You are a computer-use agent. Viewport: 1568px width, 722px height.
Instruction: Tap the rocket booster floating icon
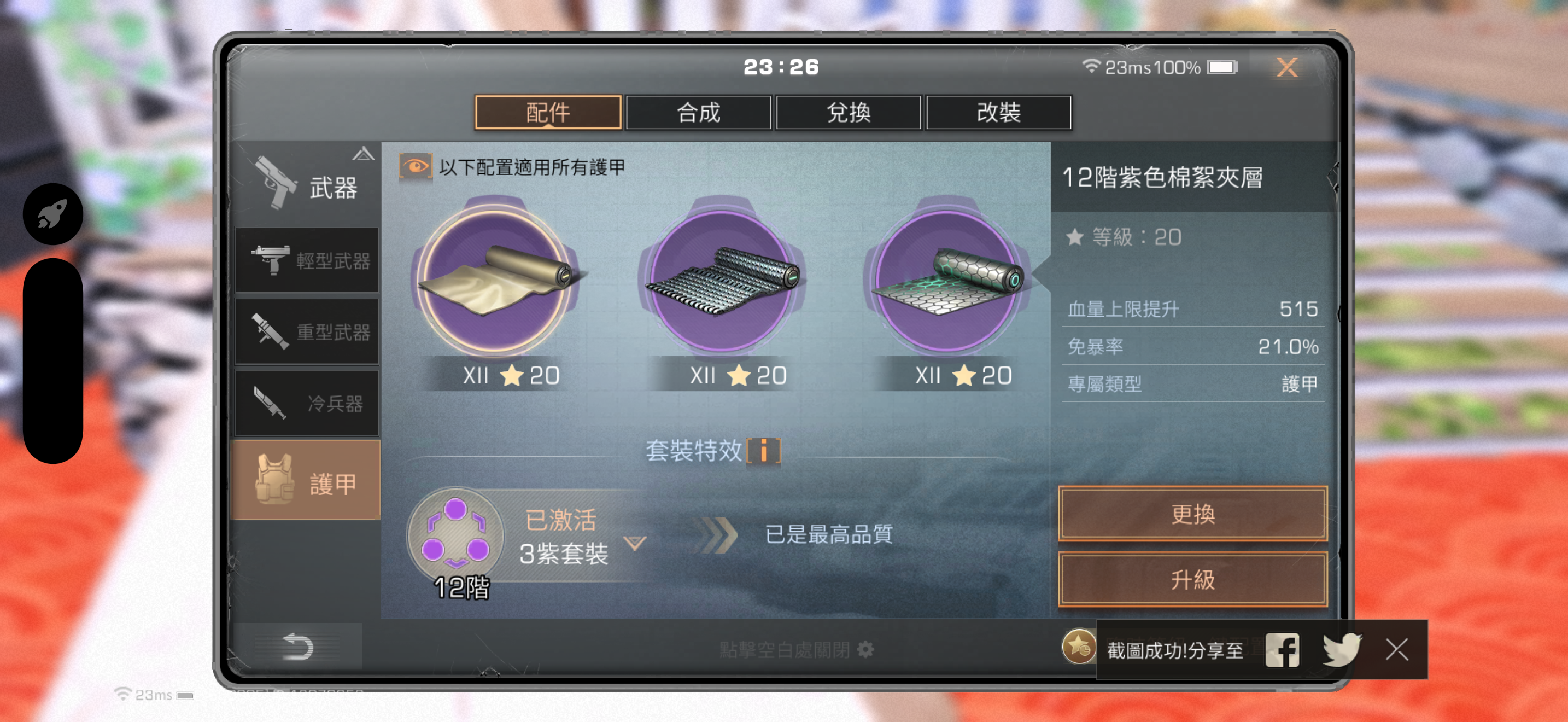(x=53, y=214)
